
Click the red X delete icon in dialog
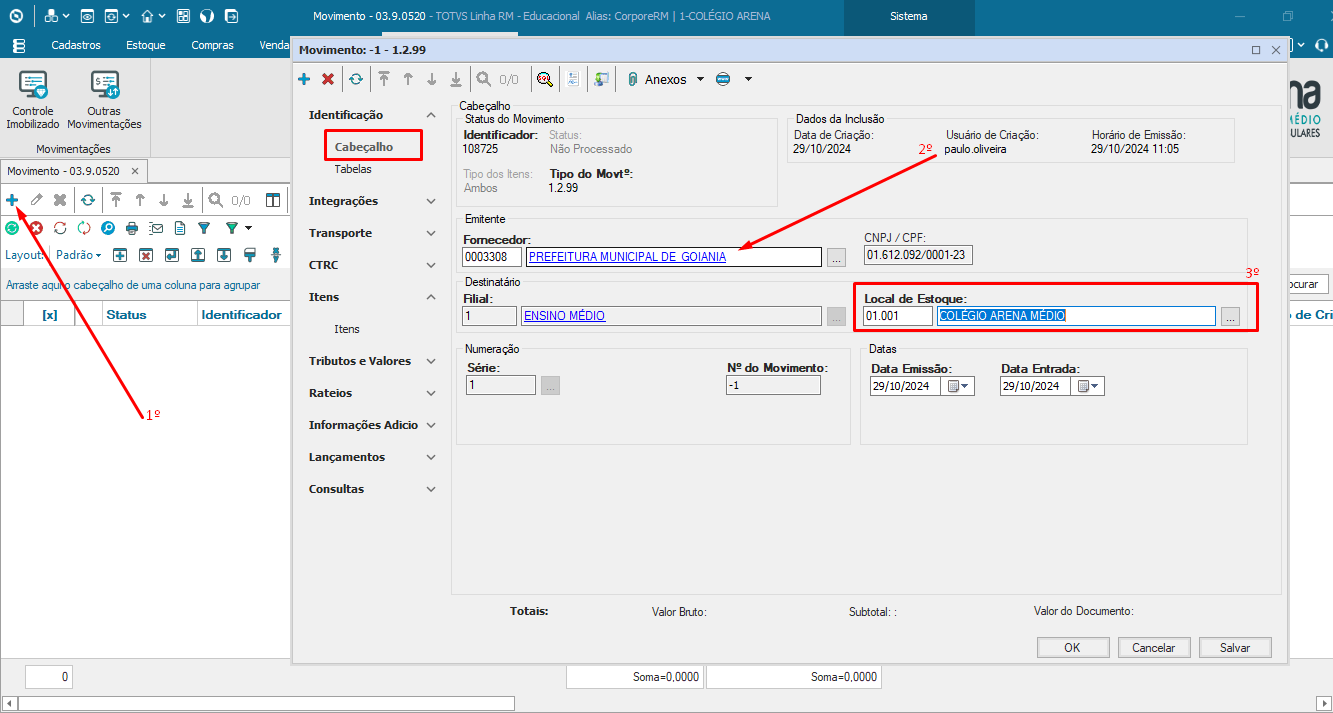coord(328,79)
